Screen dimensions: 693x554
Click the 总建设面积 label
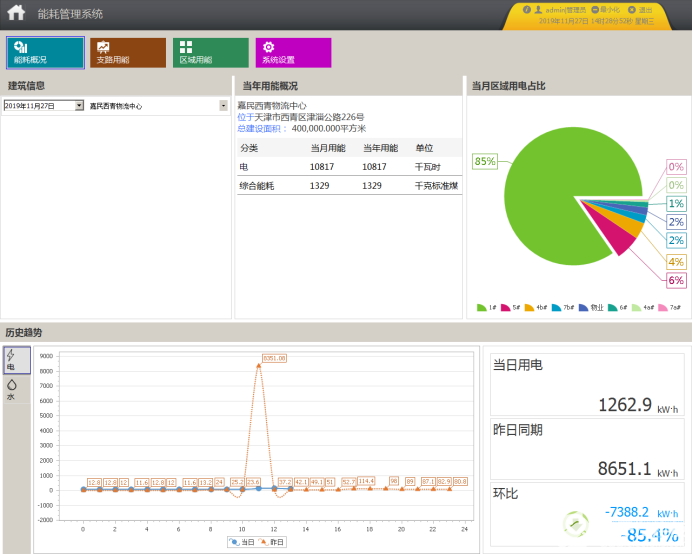pyautogui.click(x=262, y=129)
